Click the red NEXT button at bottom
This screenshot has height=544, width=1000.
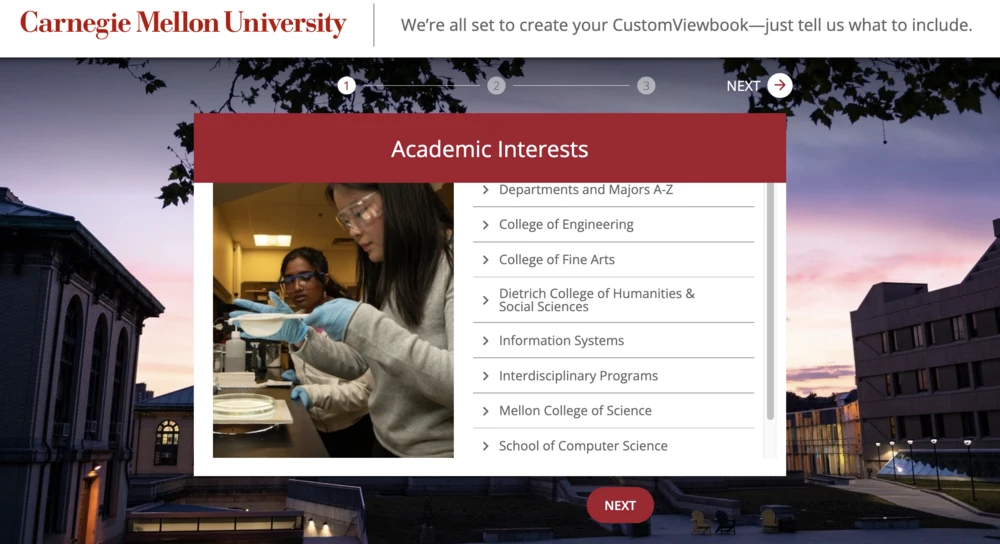click(x=620, y=505)
